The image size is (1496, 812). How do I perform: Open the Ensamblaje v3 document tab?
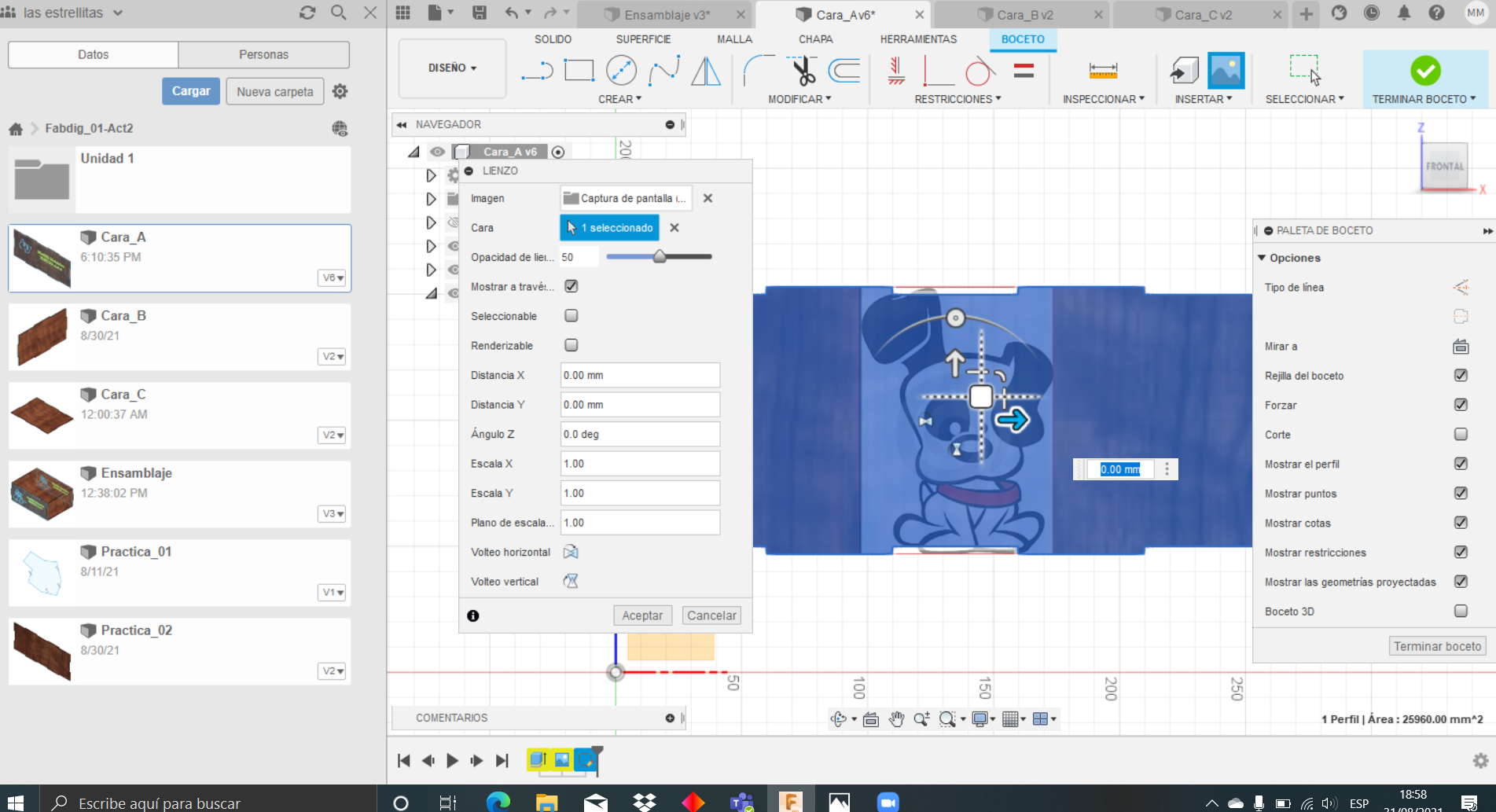point(667,15)
